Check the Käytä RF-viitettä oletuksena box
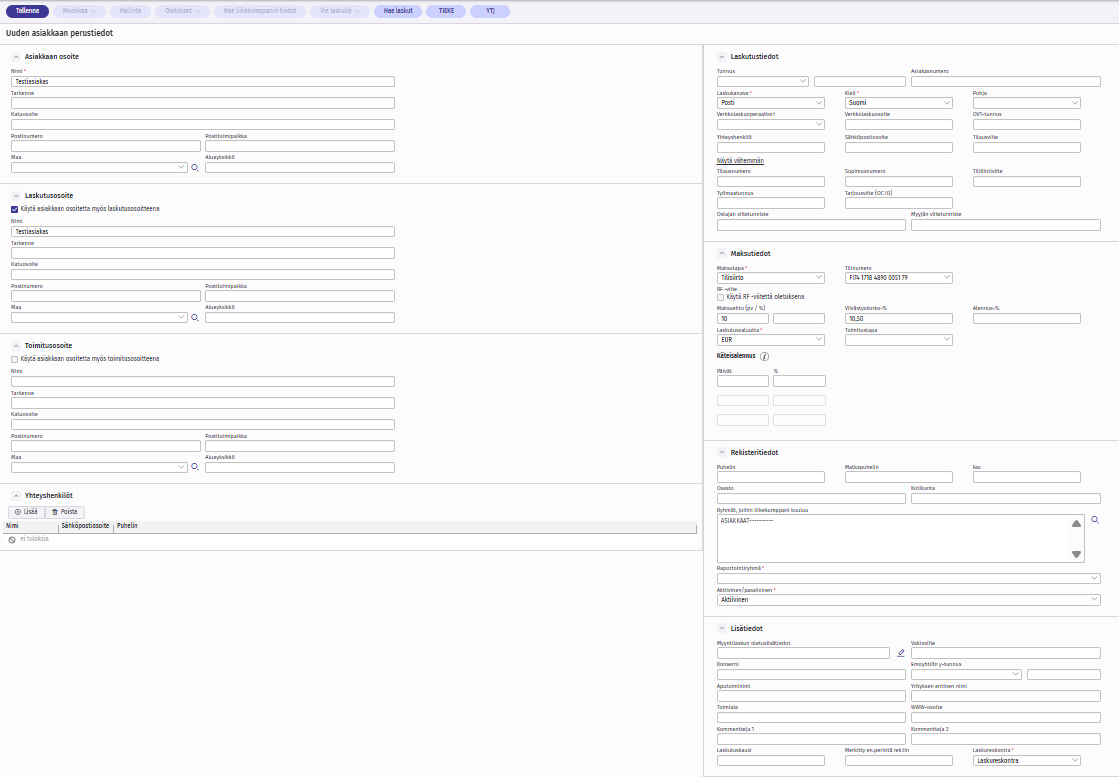 721,297
